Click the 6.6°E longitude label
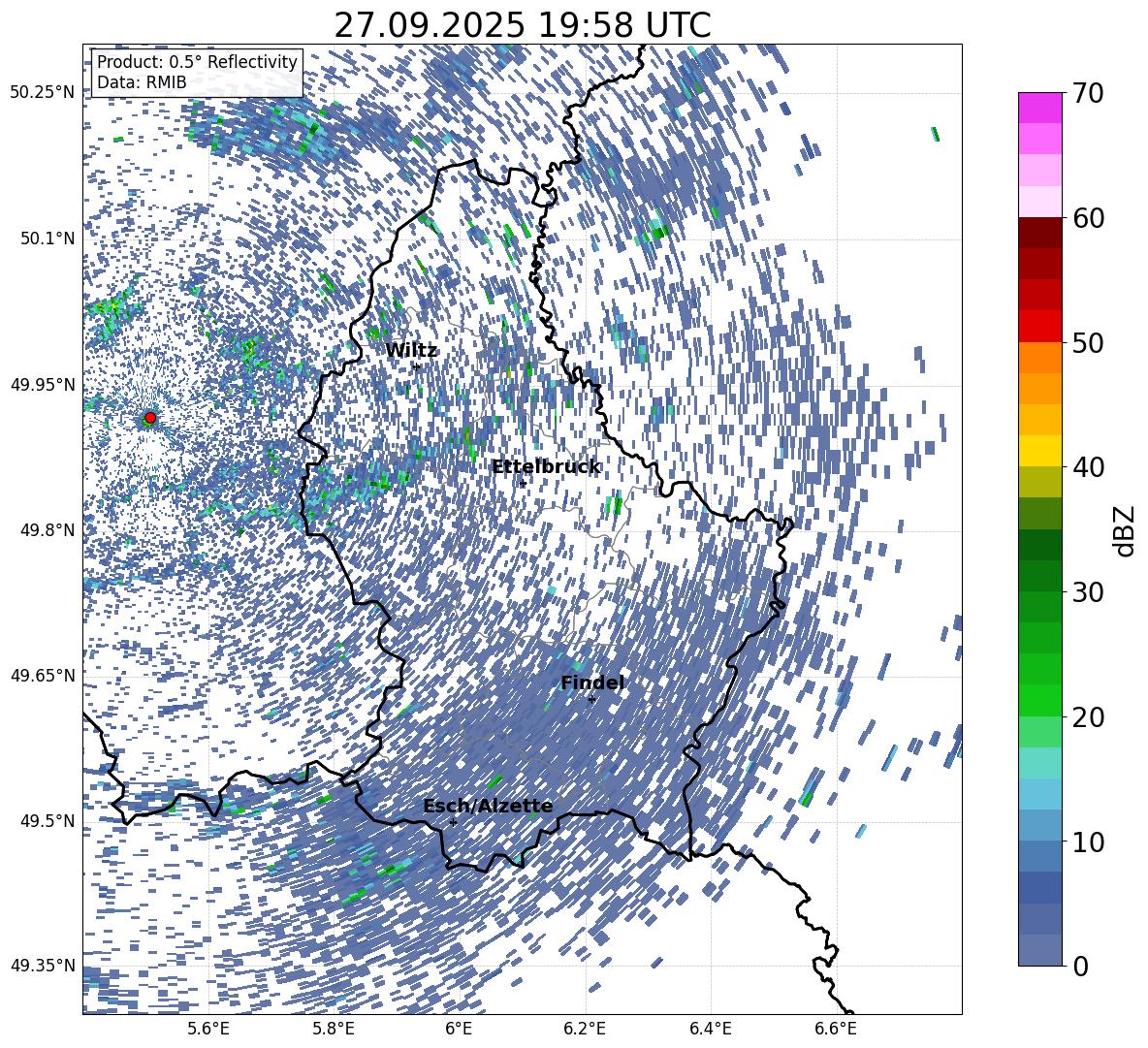The height and width of the screenshot is (1048, 1148). (x=836, y=1029)
